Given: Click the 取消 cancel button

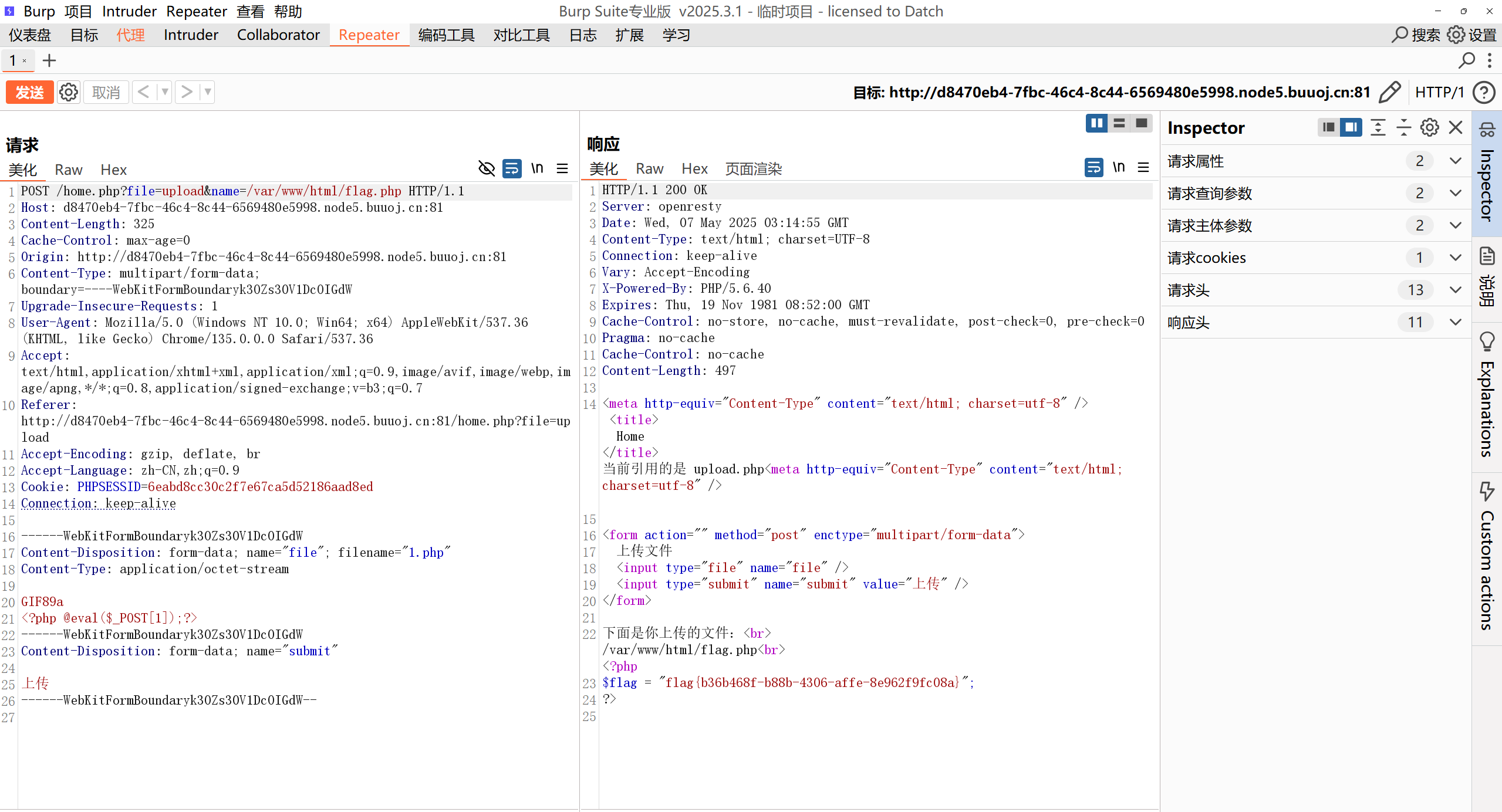Looking at the screenshot, I should [106, 92].
